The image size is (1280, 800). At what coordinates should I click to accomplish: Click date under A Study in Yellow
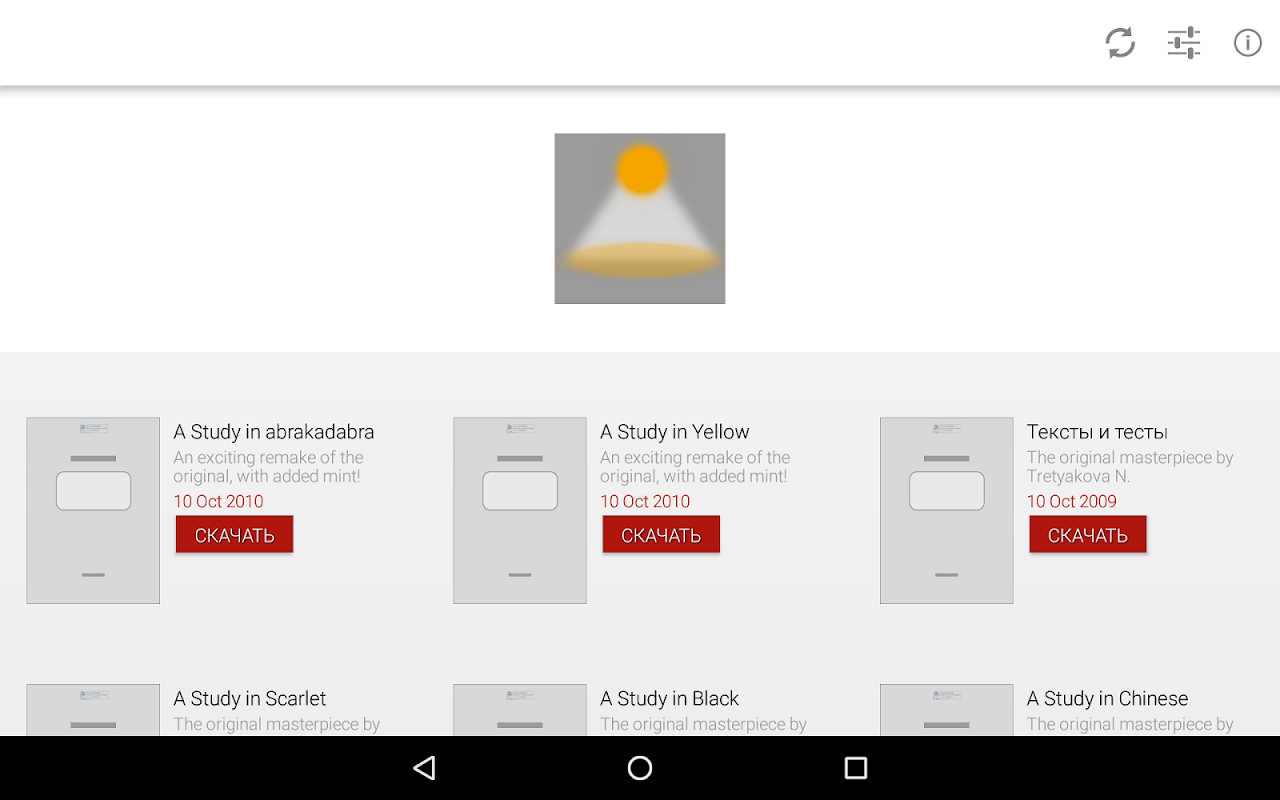(645, 501)
